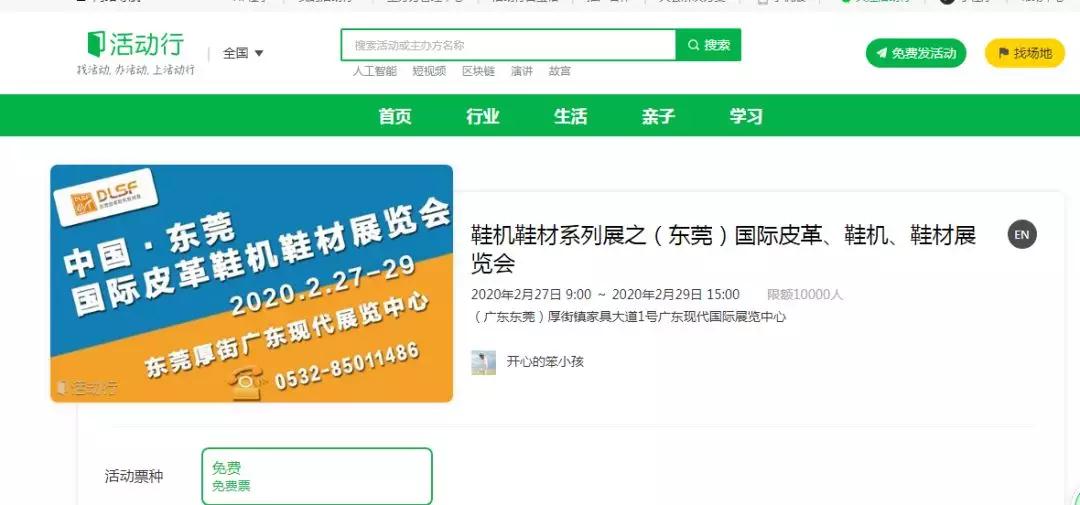Focus the event search input field
The image size is (1080, 505).
pos(508,45)
